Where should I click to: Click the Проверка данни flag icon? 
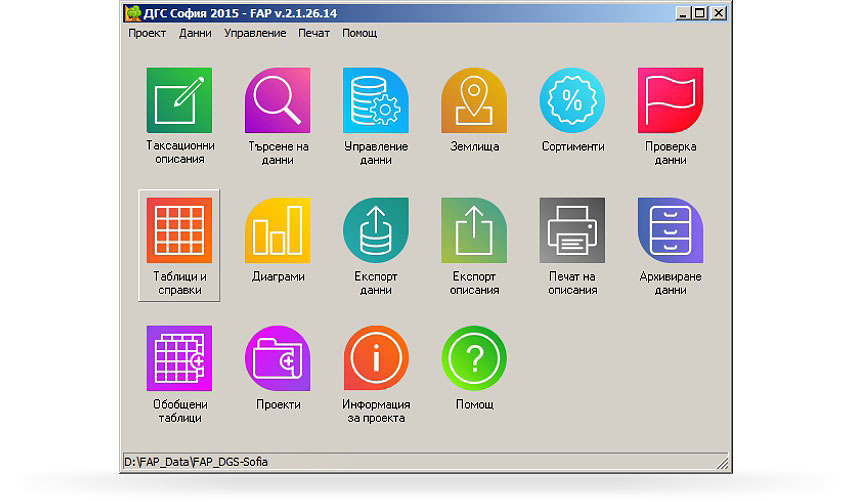pos(670,101)
